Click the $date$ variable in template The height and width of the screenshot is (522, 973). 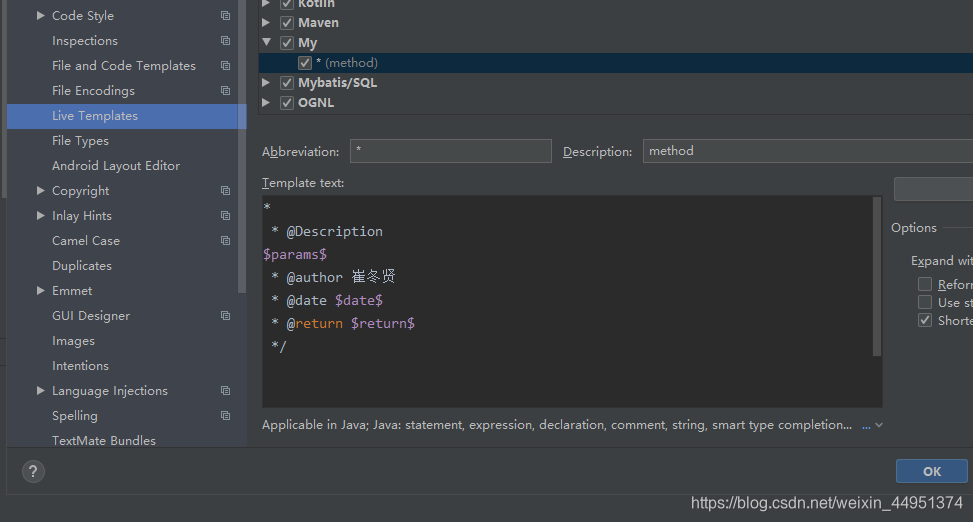tap(359, 300)
